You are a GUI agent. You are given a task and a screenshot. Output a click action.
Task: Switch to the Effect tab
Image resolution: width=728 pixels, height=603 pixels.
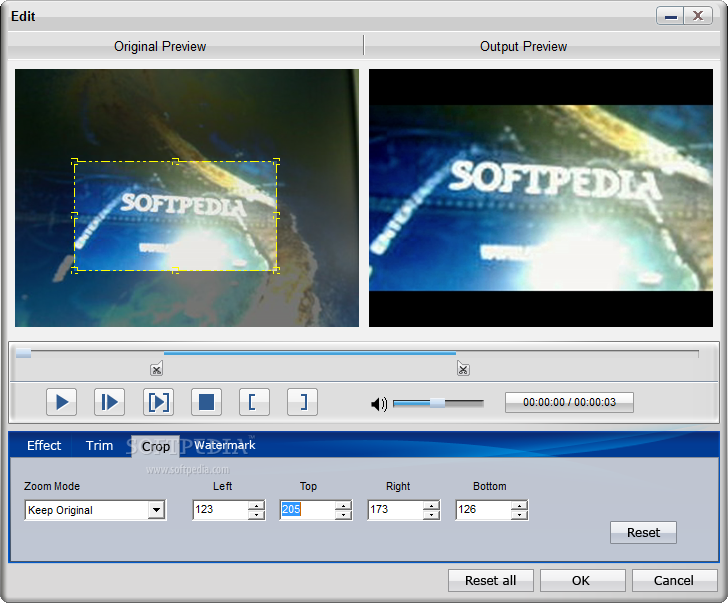click(x=44, y=446)
